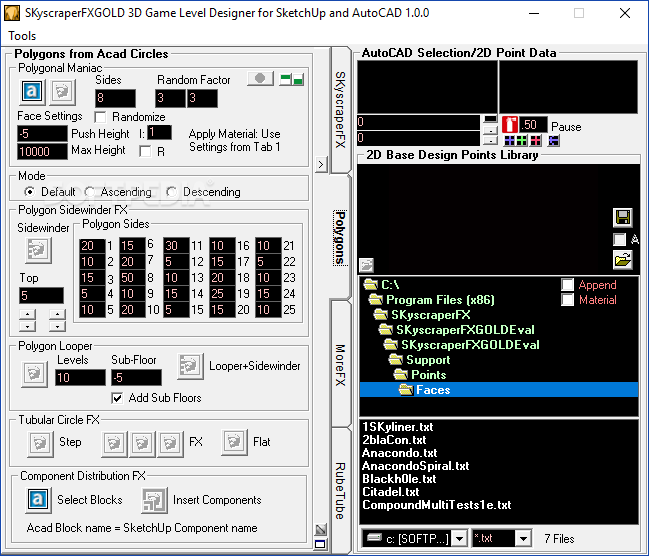The image size is (649, 556).
Task: Tick the checkbox beside the A symbol
Action: (619, 239)
